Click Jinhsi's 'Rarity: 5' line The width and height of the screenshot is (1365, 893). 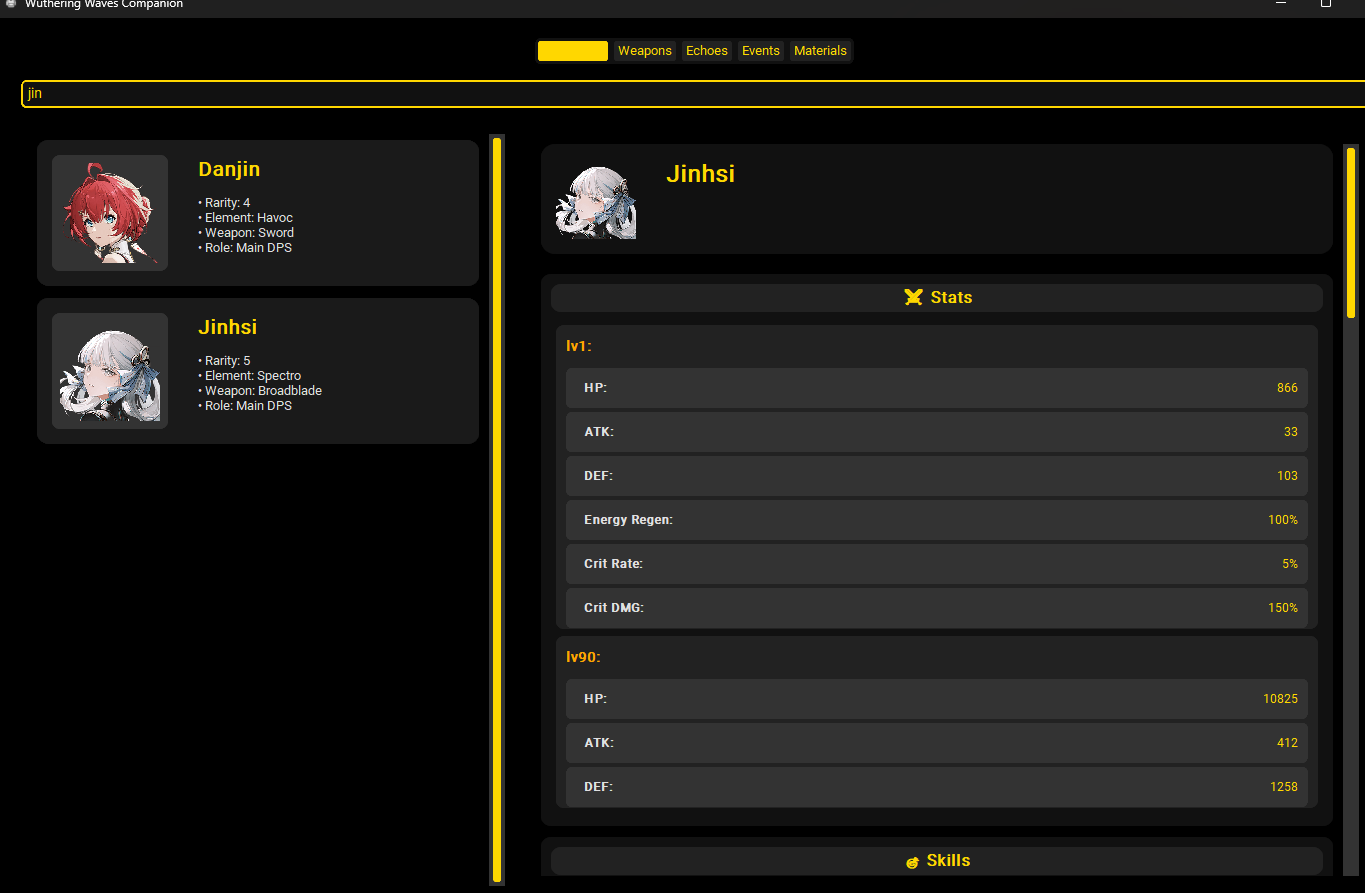pyautogui.click(x=225, y=361)
